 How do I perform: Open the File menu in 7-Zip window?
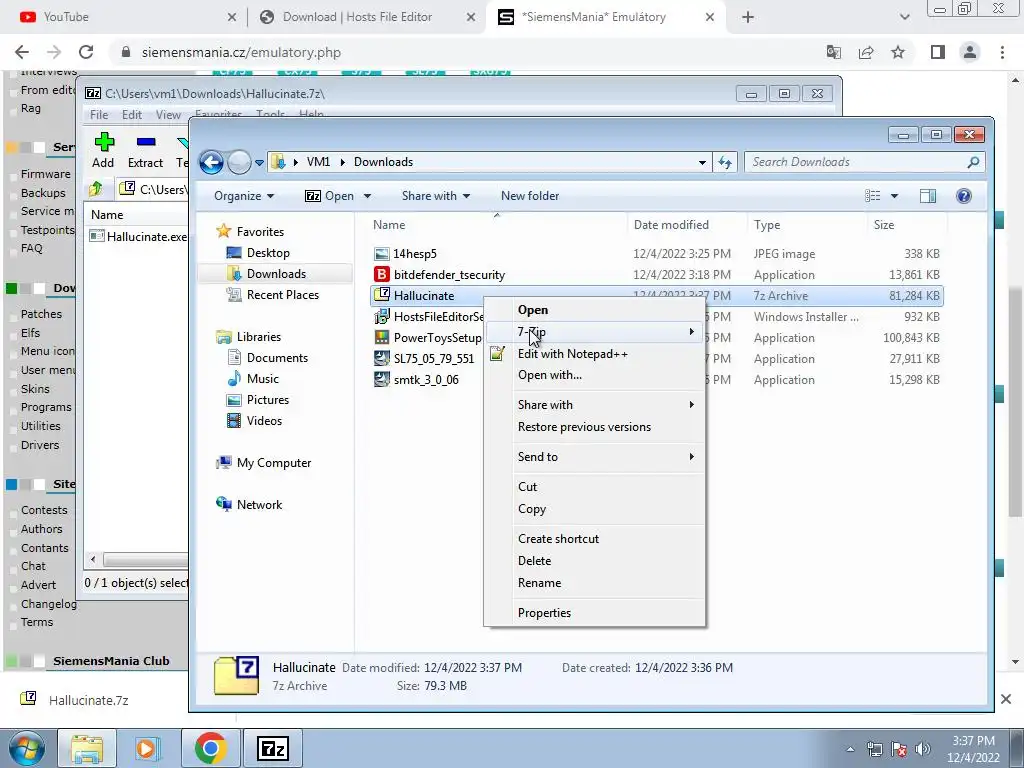click(x=99, y=115)
